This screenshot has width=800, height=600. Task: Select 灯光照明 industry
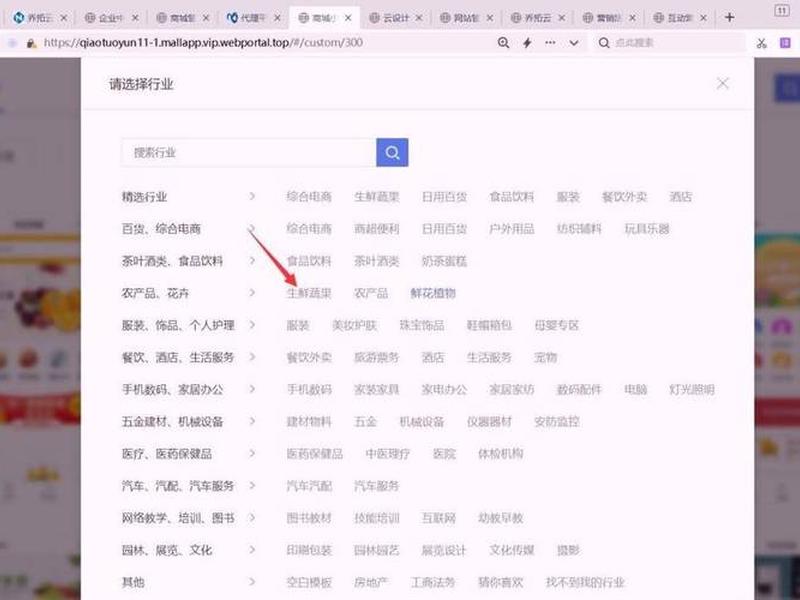[x=692, y=390]
